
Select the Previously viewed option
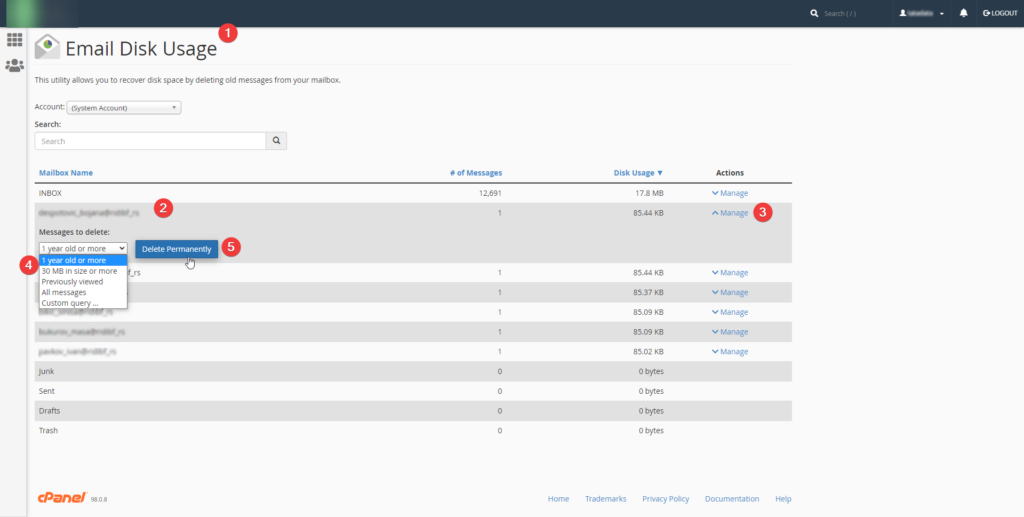click(x=83, y=282)
